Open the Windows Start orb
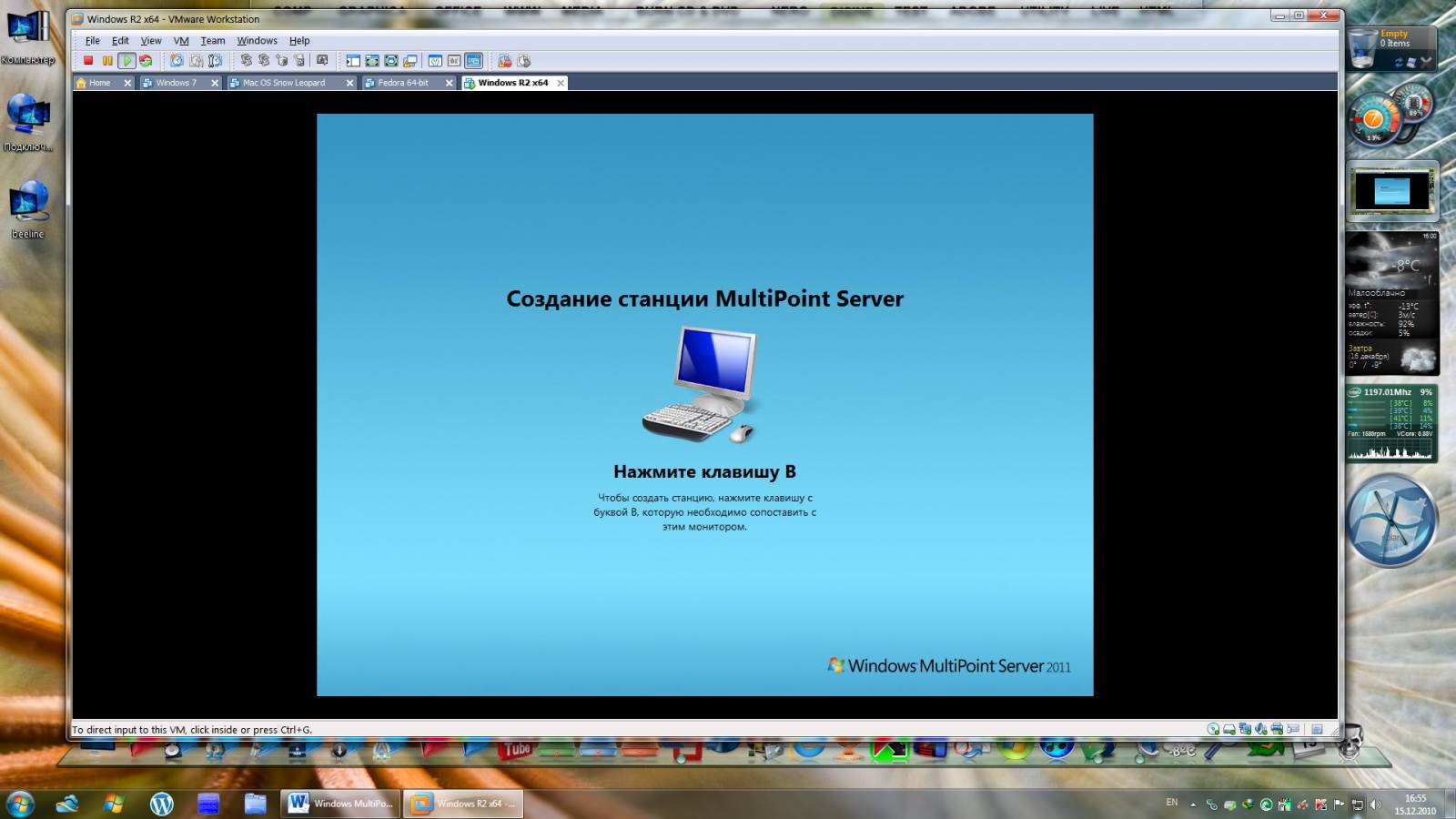 point(20,804)
